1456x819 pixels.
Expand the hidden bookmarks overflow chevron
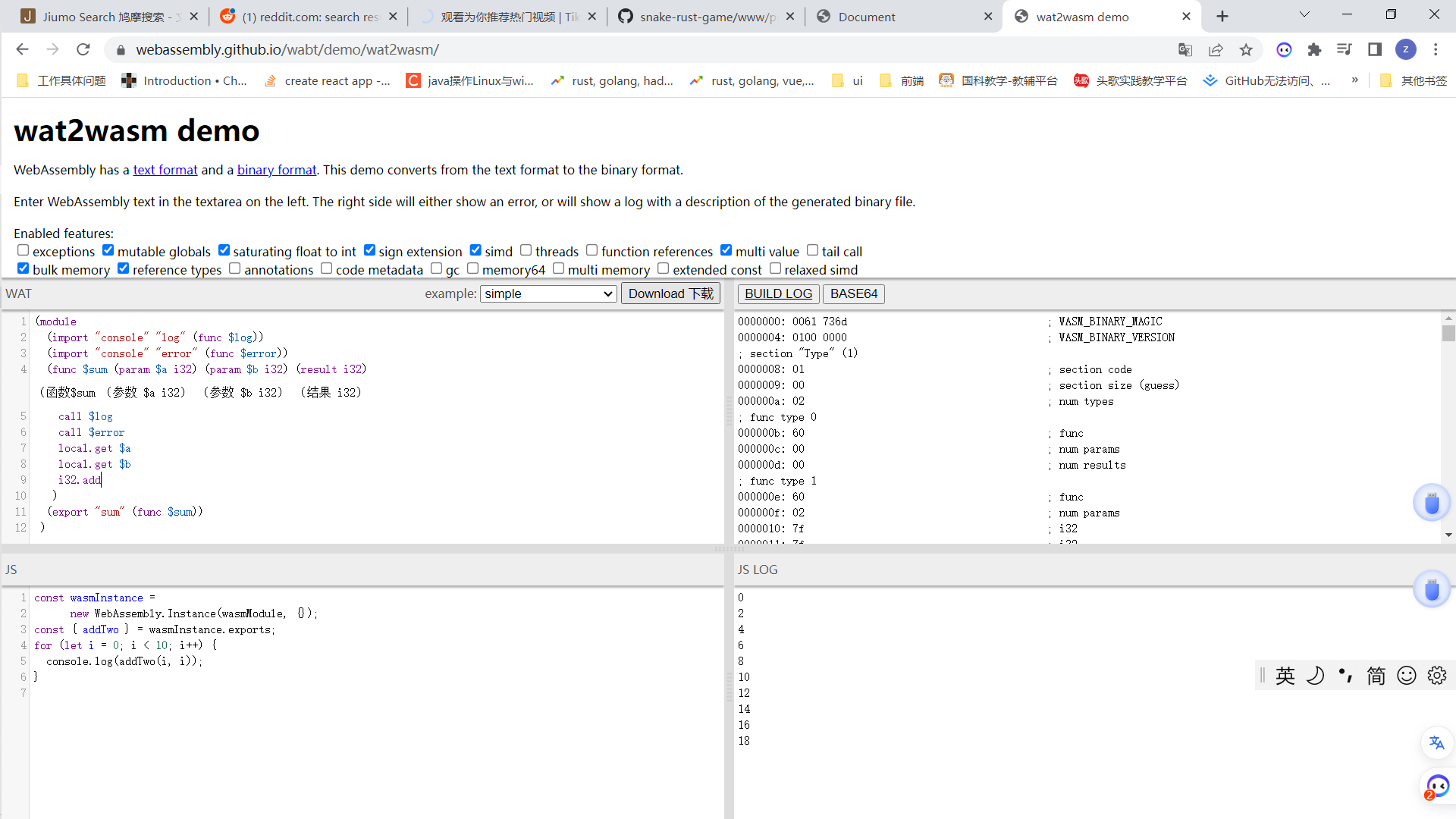1354,80
